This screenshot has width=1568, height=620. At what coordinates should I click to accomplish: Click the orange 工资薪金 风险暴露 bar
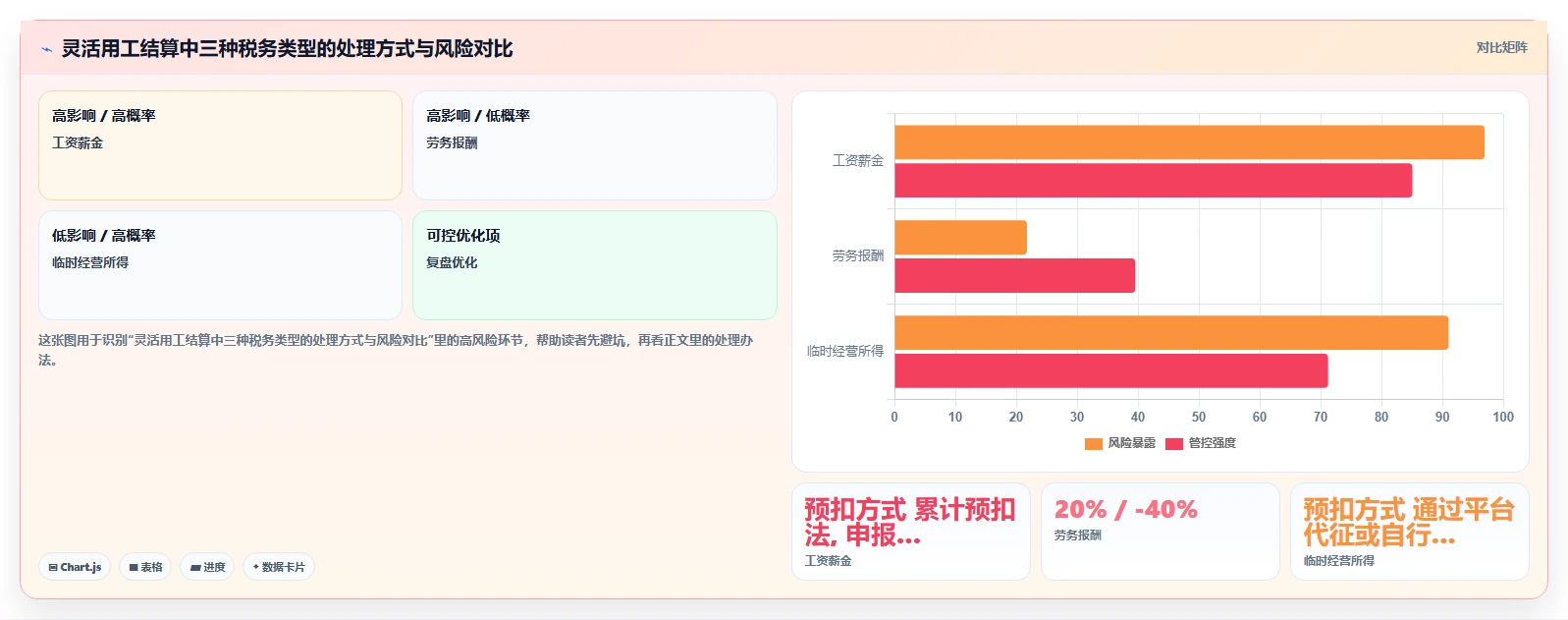1189,142
